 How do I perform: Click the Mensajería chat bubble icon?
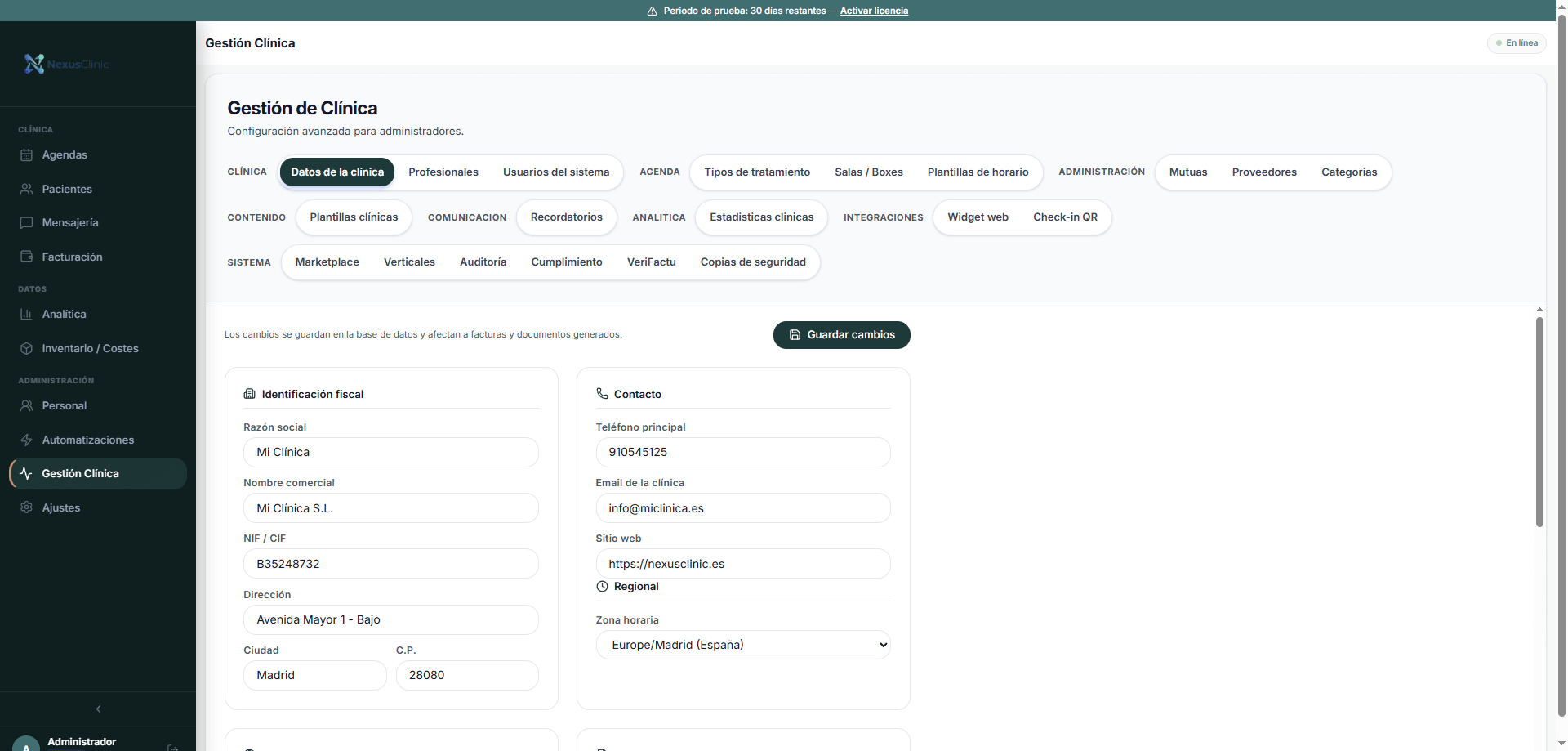pos(26,222)
